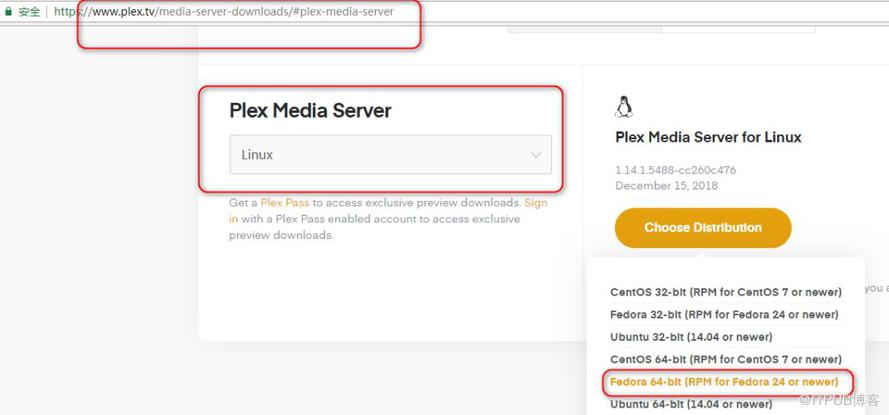Click the secure lock icon in address bar
The height and width of the screenshot is (415, 889).
click(8, 11)
